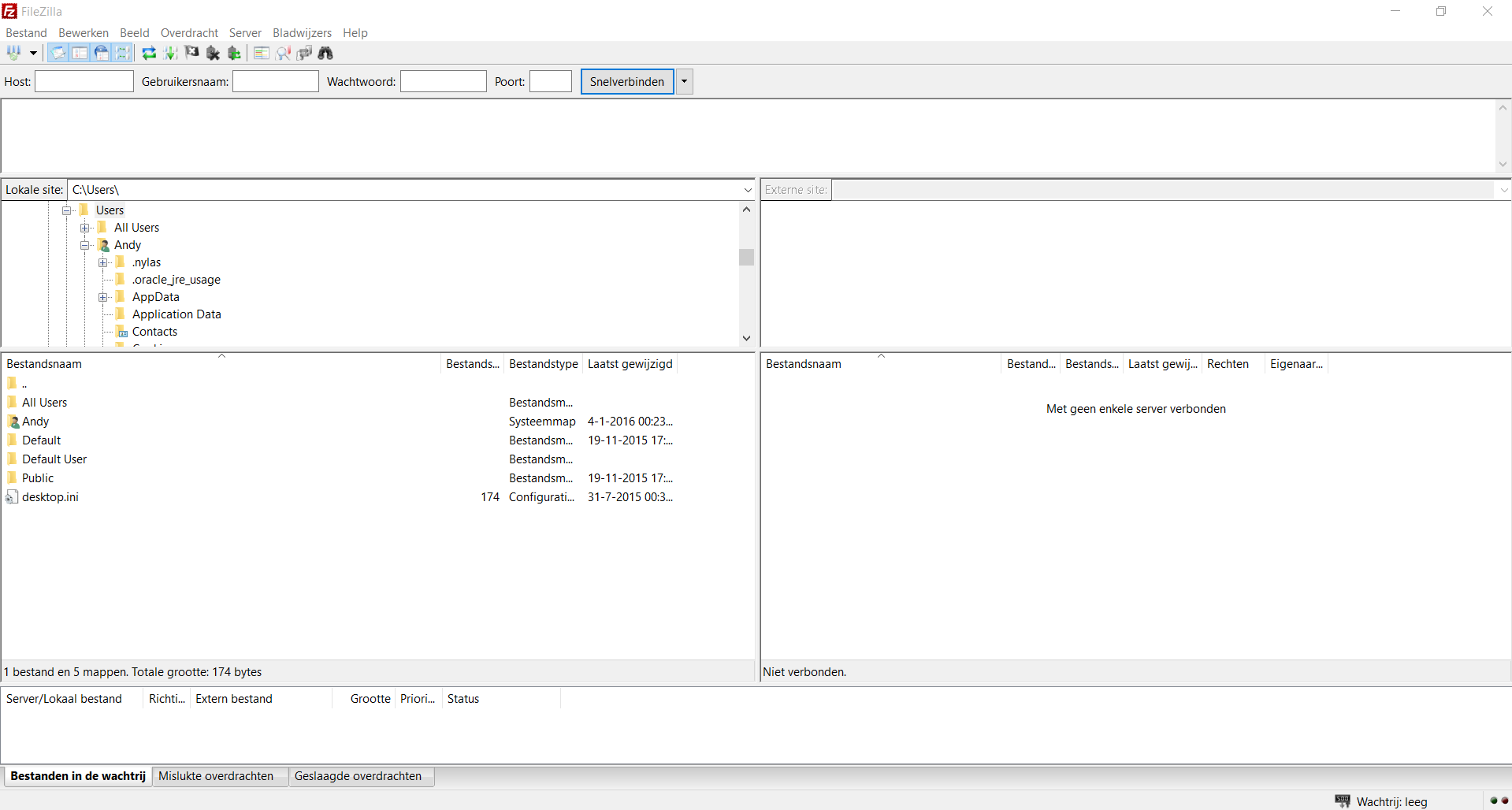Screen dimensions: 1512x810
Task: Open the Snelverbinden history dropdown
Action: 684,82
